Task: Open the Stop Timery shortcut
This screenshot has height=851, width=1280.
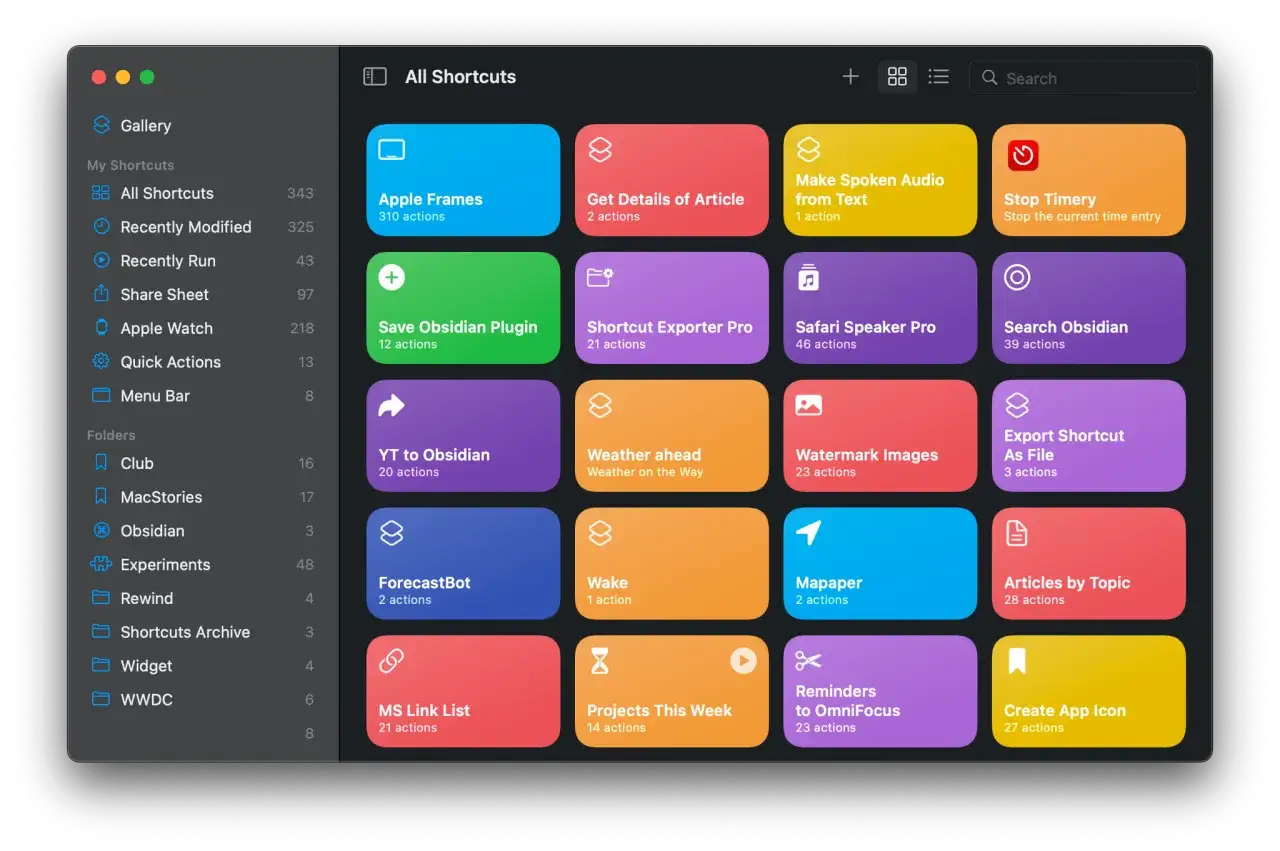Action: click(1089, 180)
